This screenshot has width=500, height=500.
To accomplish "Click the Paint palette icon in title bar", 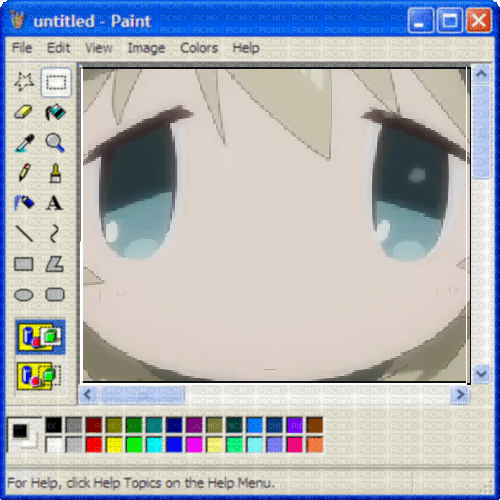I will click(x=17, y=20).
